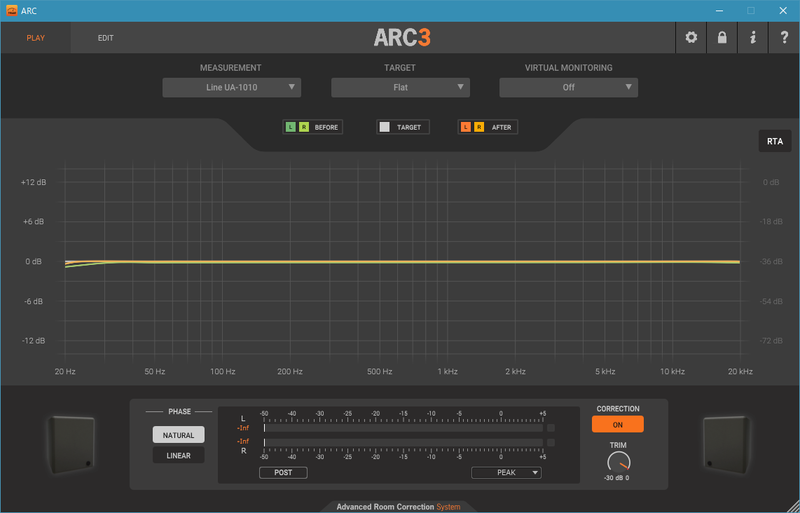The image size is (800, 513).
Task: Click the BEFORE legend label
Action: [326, 127]
